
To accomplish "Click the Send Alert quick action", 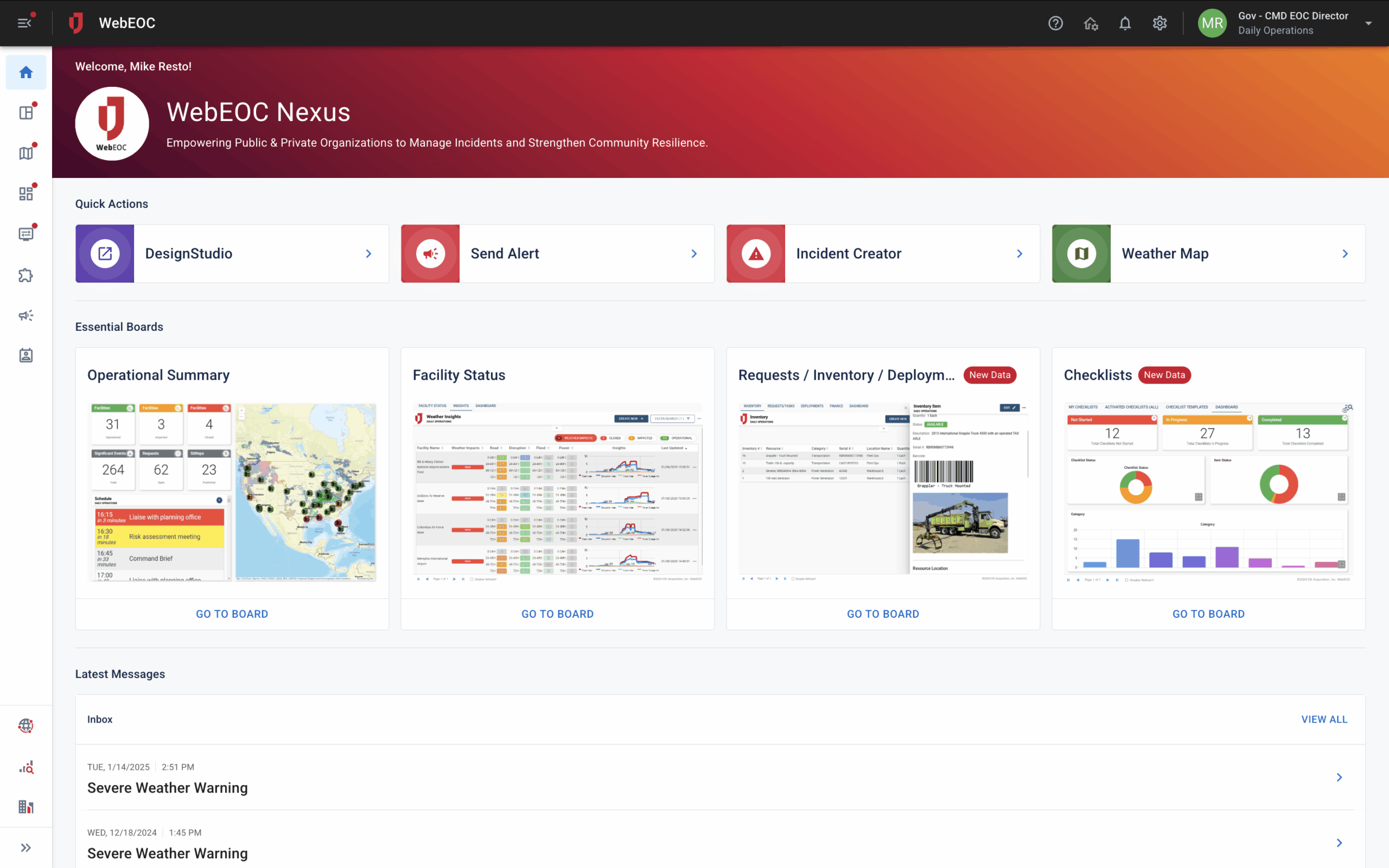I will pos(557,253).
